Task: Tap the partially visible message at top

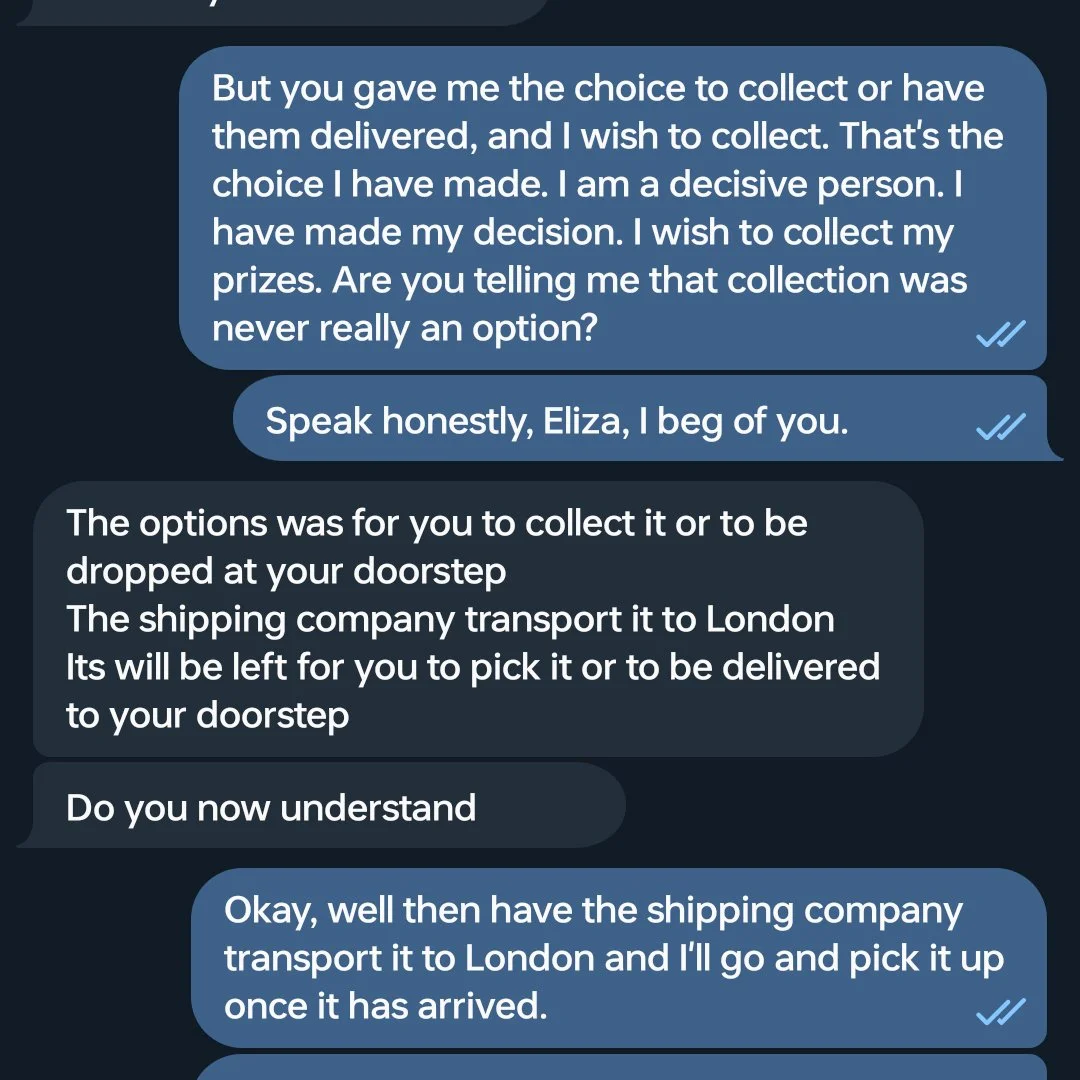Action: click(x=282, y=12)
